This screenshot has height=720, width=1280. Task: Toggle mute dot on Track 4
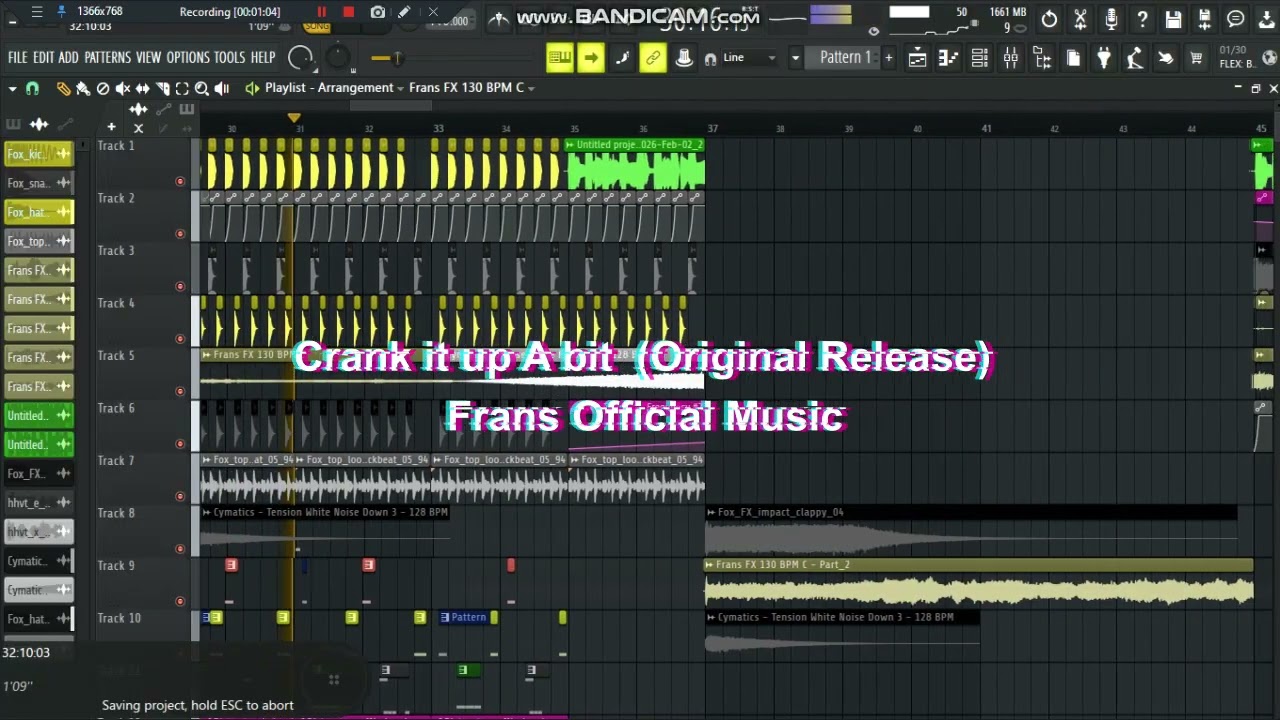pos(180,339)
